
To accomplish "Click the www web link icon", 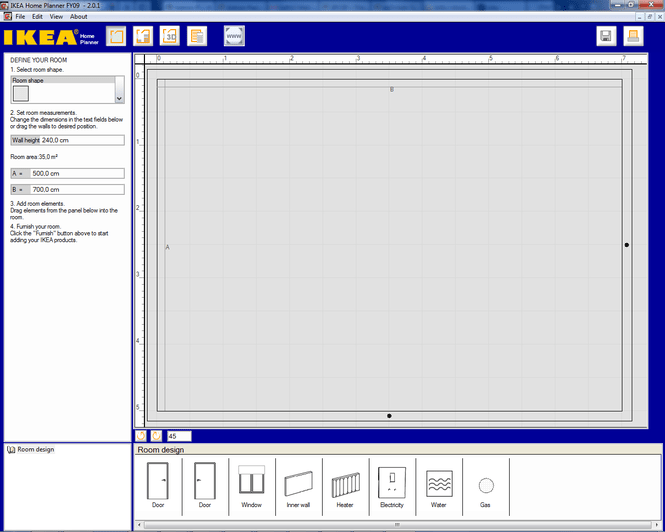I will click(x=234, y=36).
